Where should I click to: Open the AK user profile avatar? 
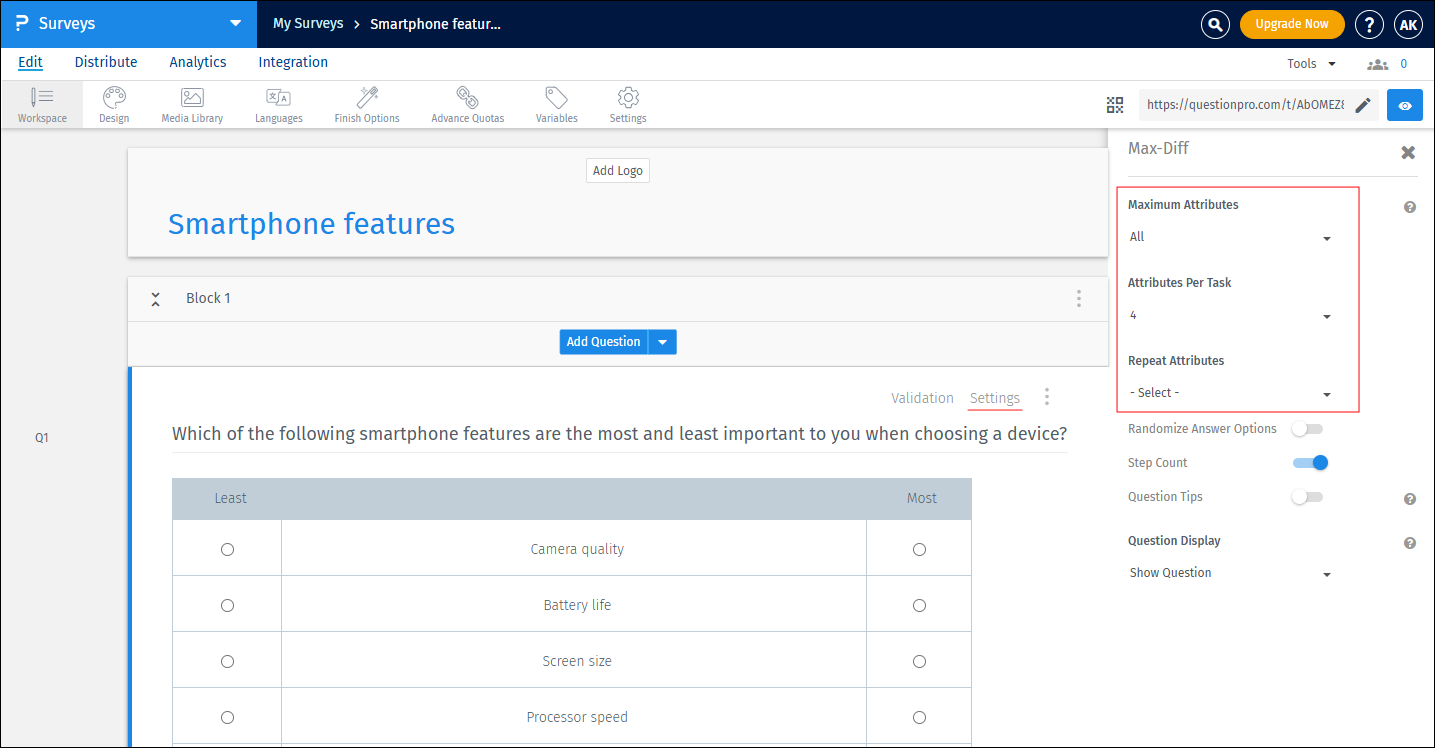(x=1408, y=24)
